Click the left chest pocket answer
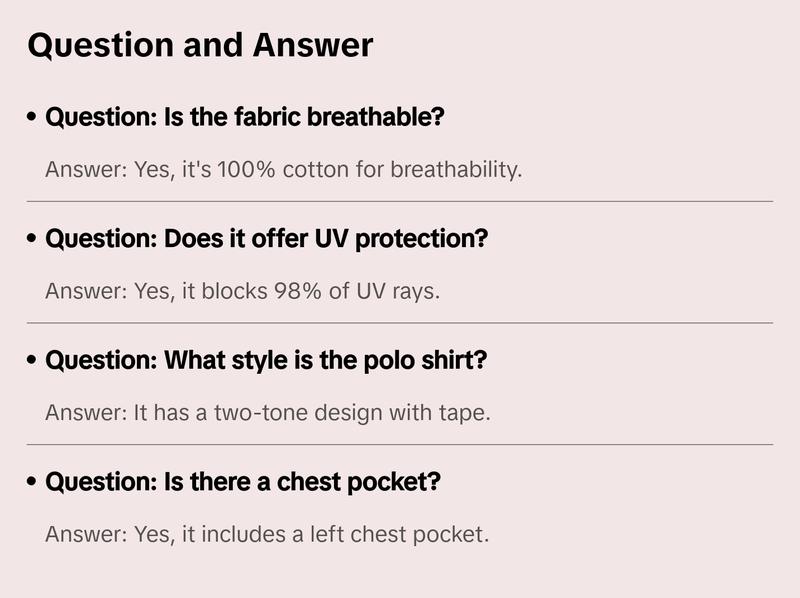800x598 pixels. click(x=266, y=534)
